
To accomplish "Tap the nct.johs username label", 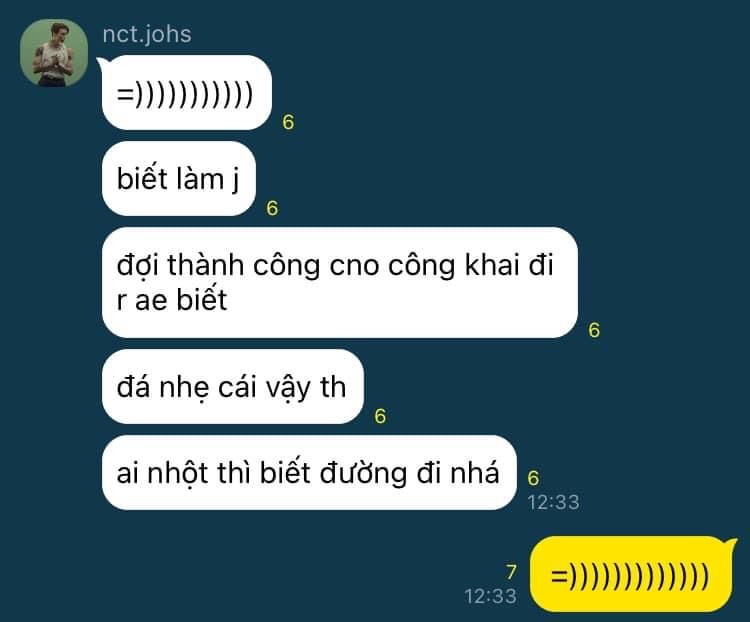I will (x=147, y=34).
